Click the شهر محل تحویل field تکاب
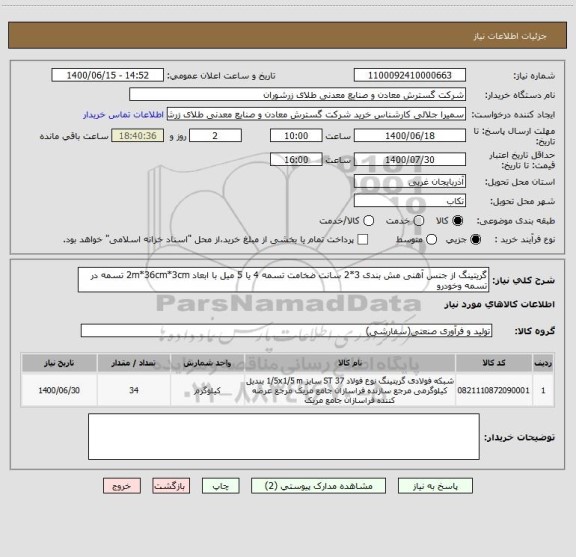The width and height of the screenshot is (576, 557). (410, 201)
